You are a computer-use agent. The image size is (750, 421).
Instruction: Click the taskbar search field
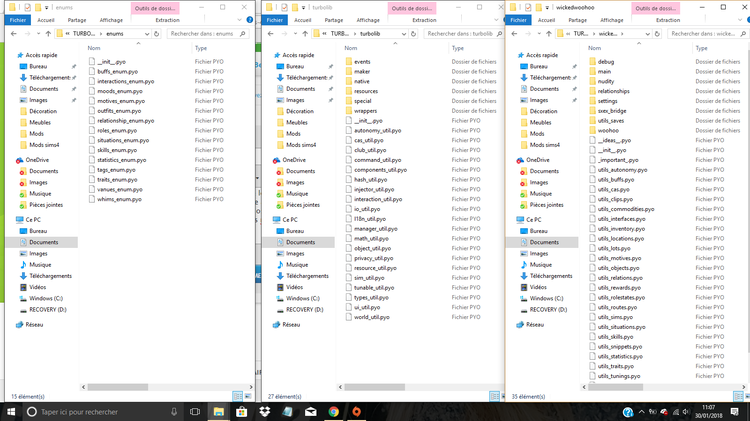pyautogui.click(x=103, y=411)
